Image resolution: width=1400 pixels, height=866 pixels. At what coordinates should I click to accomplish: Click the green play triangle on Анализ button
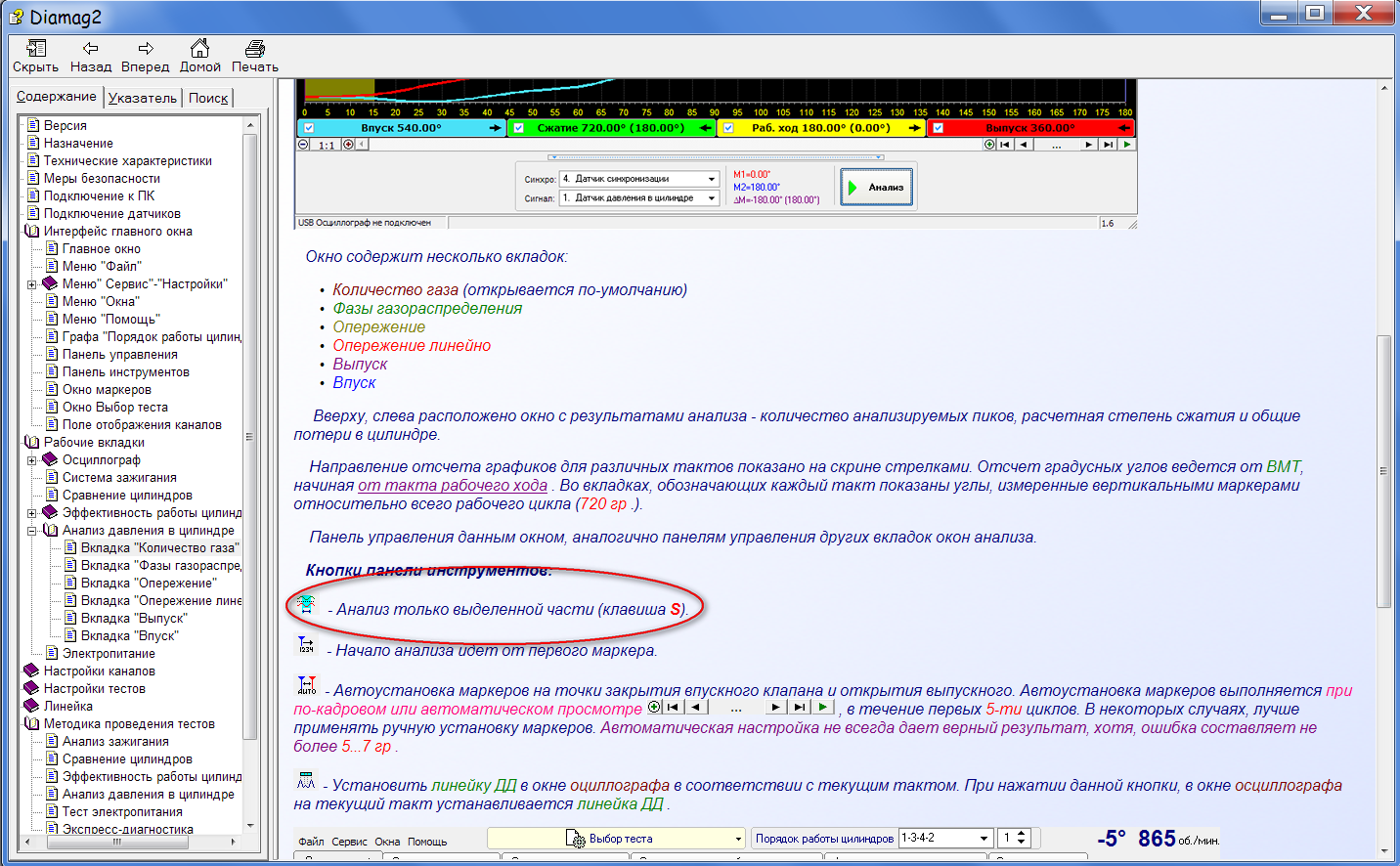[853, 187]
